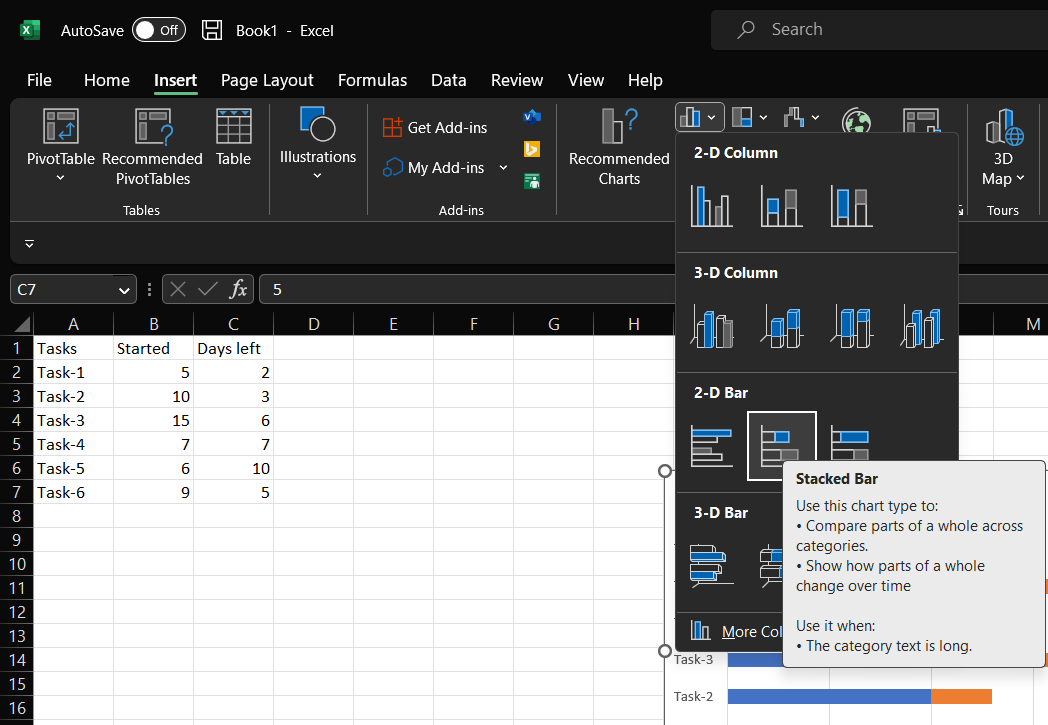Choose Clustered Bar under 2-D Bar

coord(711,446)
